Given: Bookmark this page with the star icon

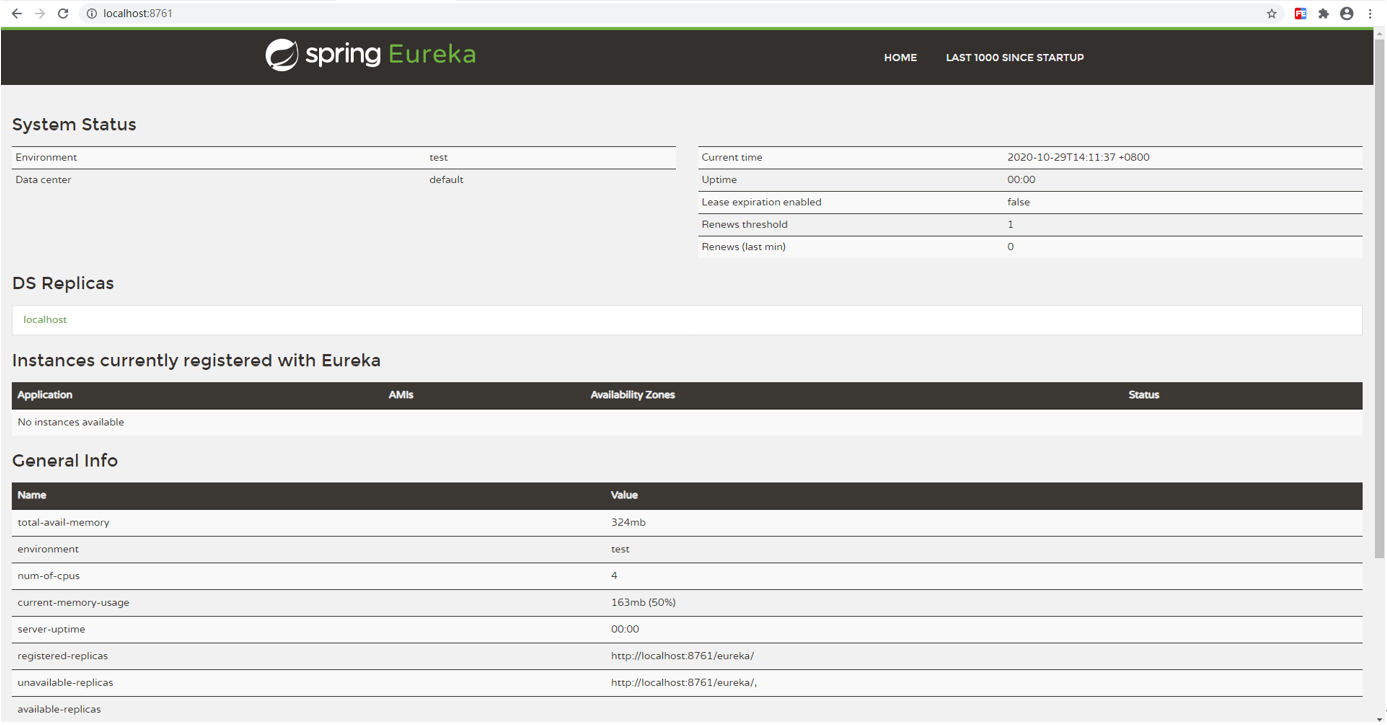Looking at the screenshot, I should tap(1272, 14).
